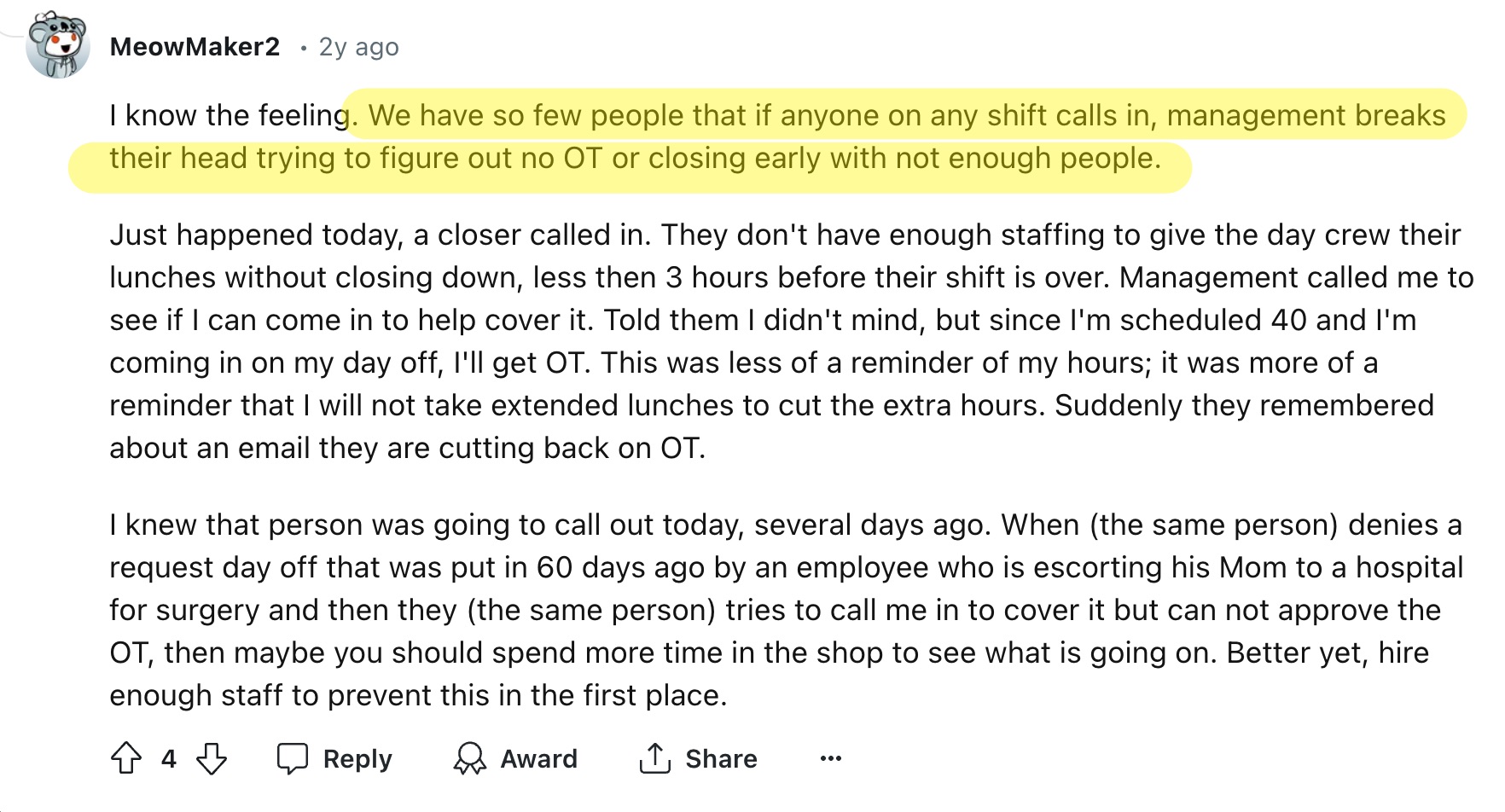
Task: Click the highlighted line starting "We have so few"
Action: click(906, 115)
